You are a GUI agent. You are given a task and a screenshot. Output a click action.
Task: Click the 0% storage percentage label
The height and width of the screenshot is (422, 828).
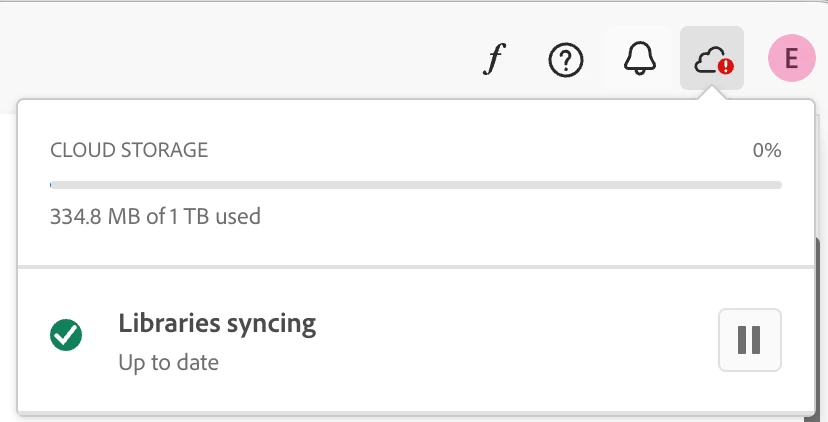pyautogui.click(x=767, y=151)
